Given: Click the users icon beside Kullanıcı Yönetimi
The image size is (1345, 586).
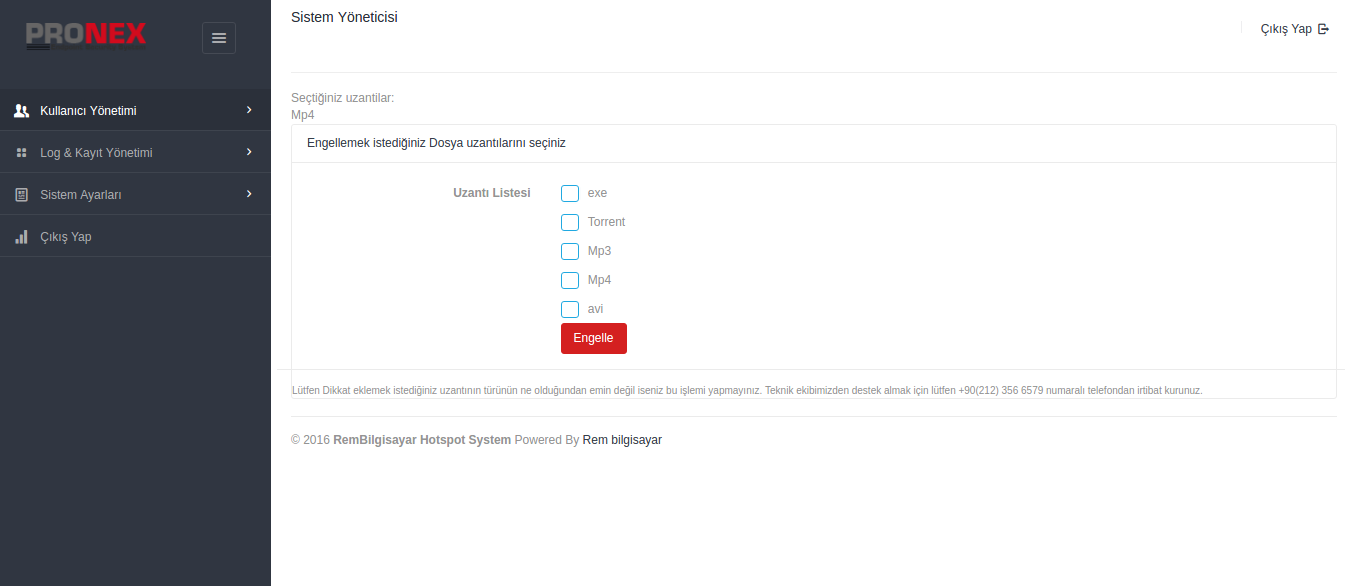Looking at the screenshot, I should pyautogui.click(x=21, y=111).
